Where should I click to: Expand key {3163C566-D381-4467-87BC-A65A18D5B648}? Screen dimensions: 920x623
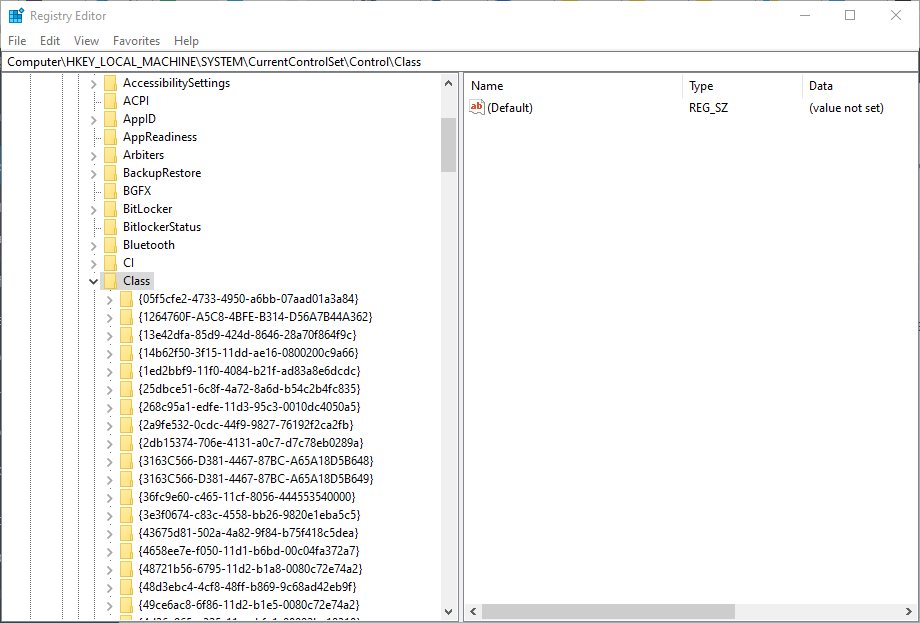pyautogui.click(x=109, y=462)
